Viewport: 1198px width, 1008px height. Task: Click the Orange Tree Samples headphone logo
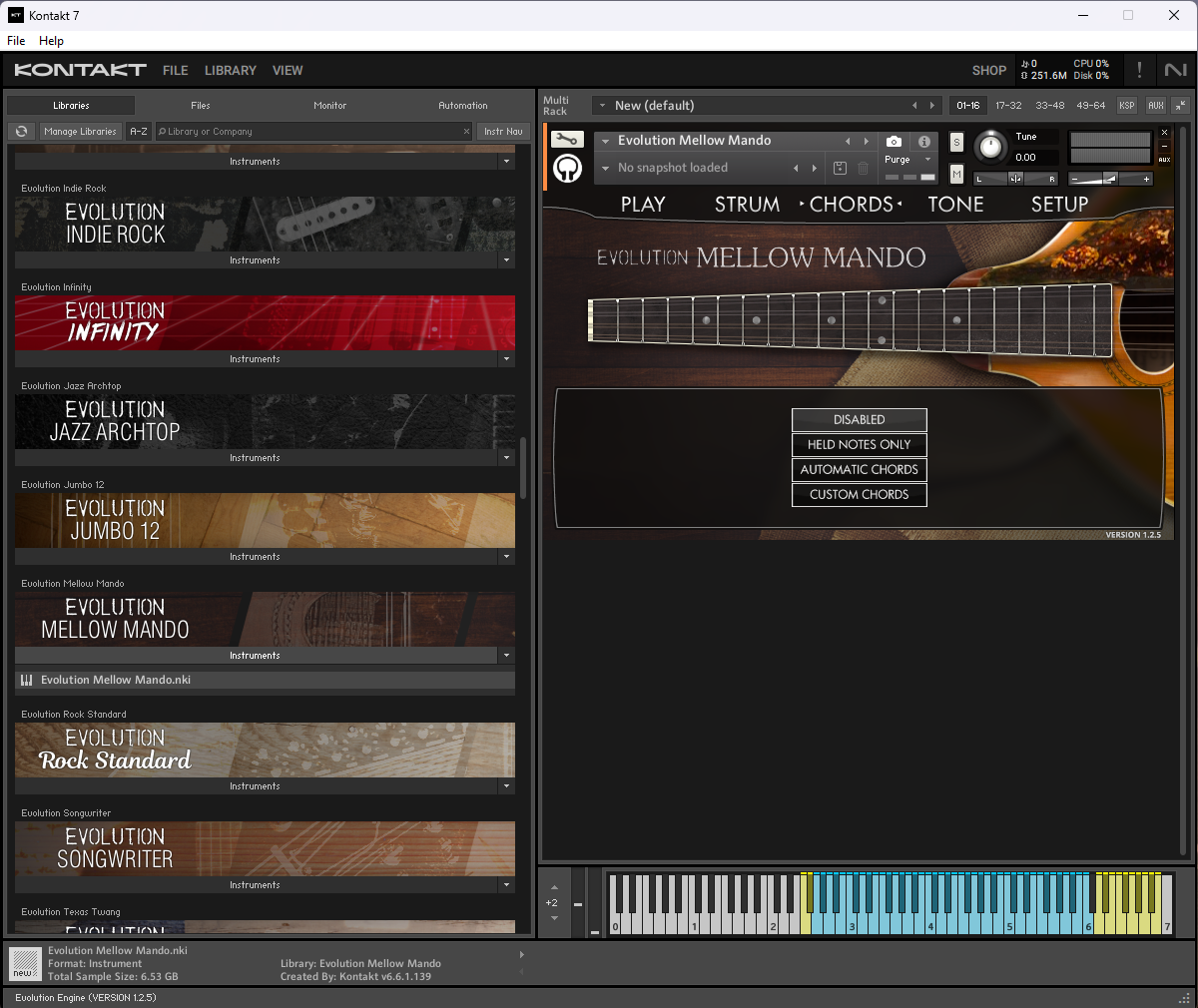click(x=567, y=168)
